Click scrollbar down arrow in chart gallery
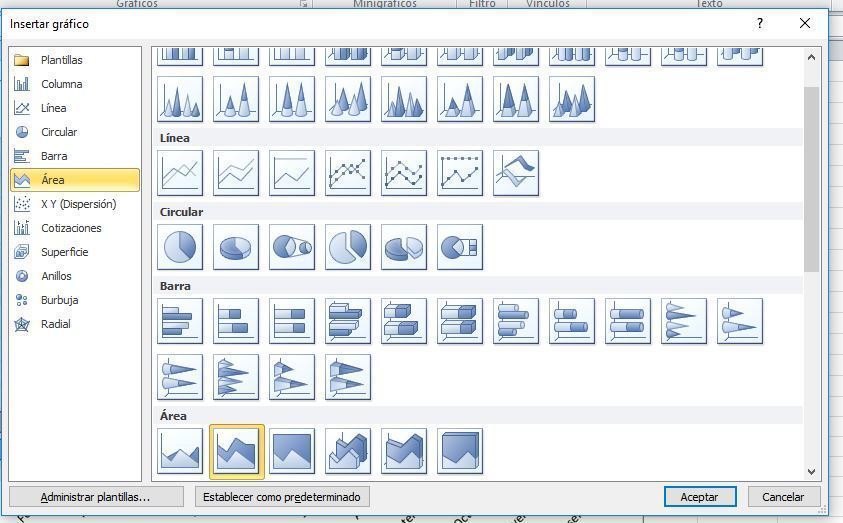 [x=811, y=471]
